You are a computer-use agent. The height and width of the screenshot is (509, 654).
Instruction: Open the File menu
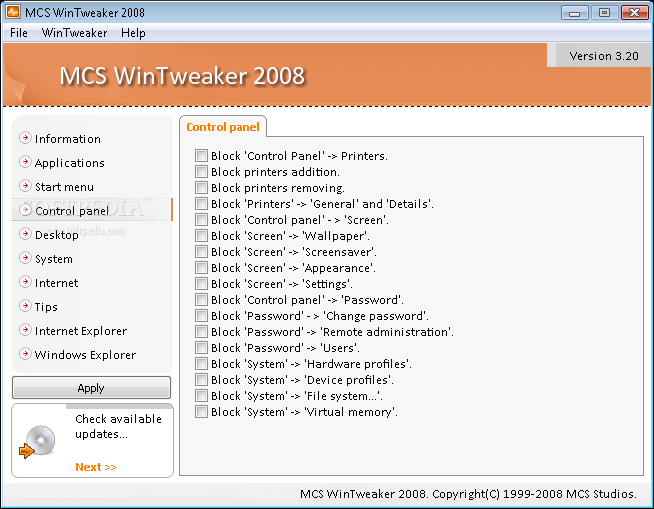click(19, 33)
